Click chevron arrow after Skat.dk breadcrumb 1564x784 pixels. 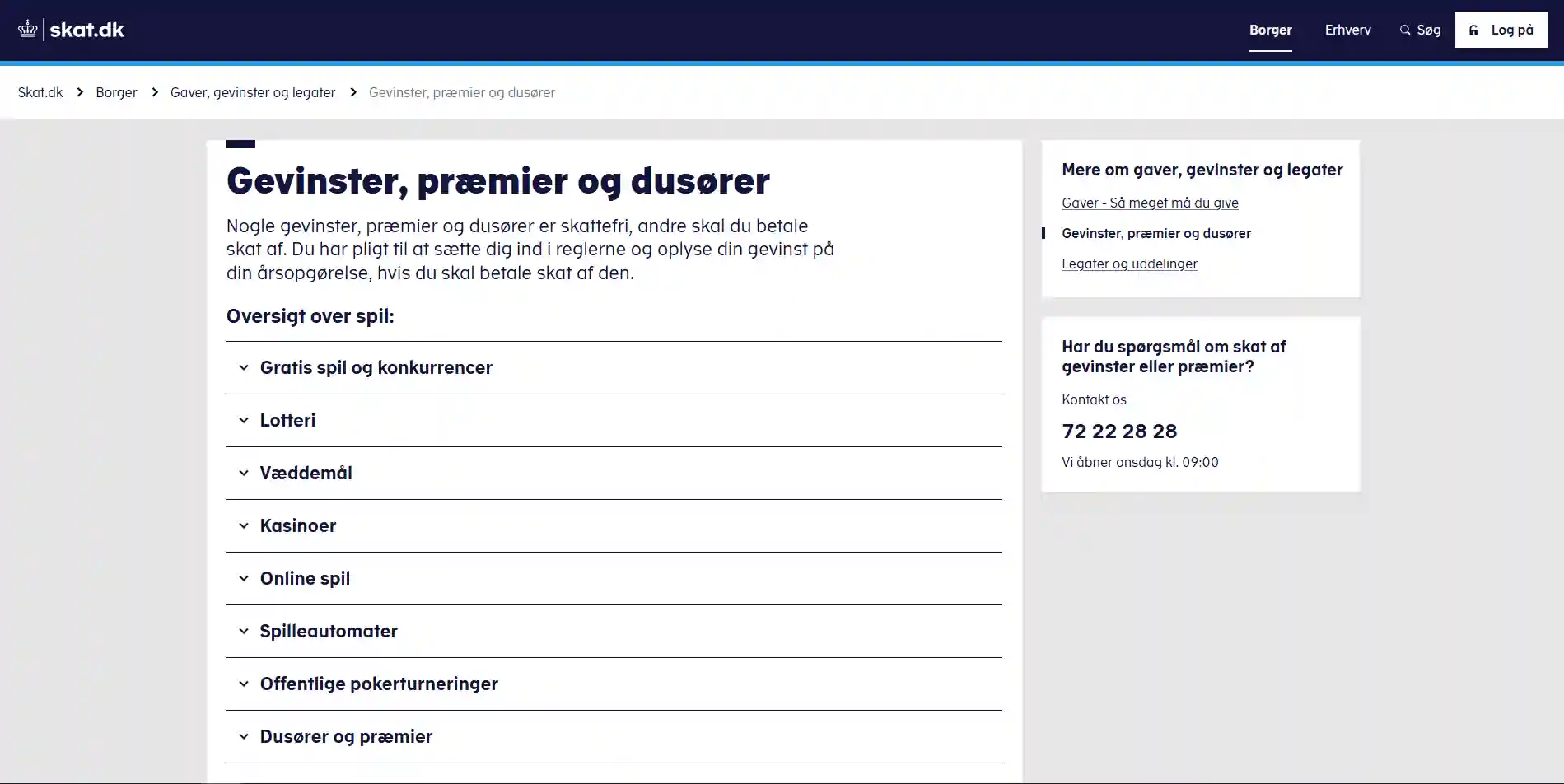80,92
